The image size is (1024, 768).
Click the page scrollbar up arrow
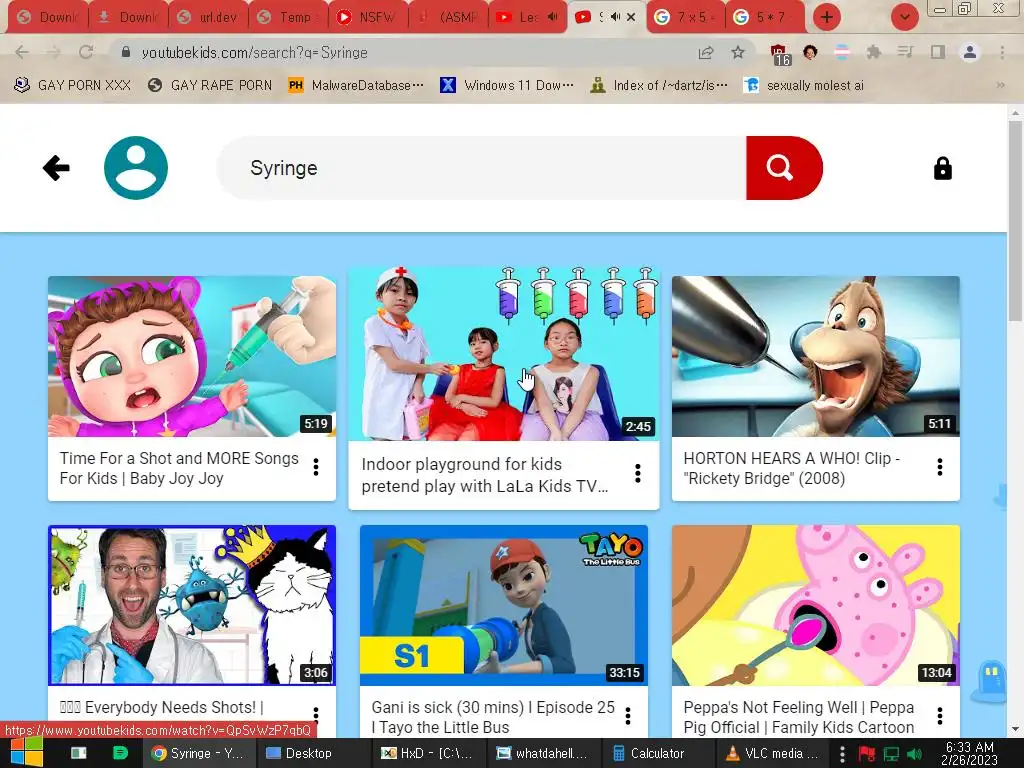[1016, 112]
